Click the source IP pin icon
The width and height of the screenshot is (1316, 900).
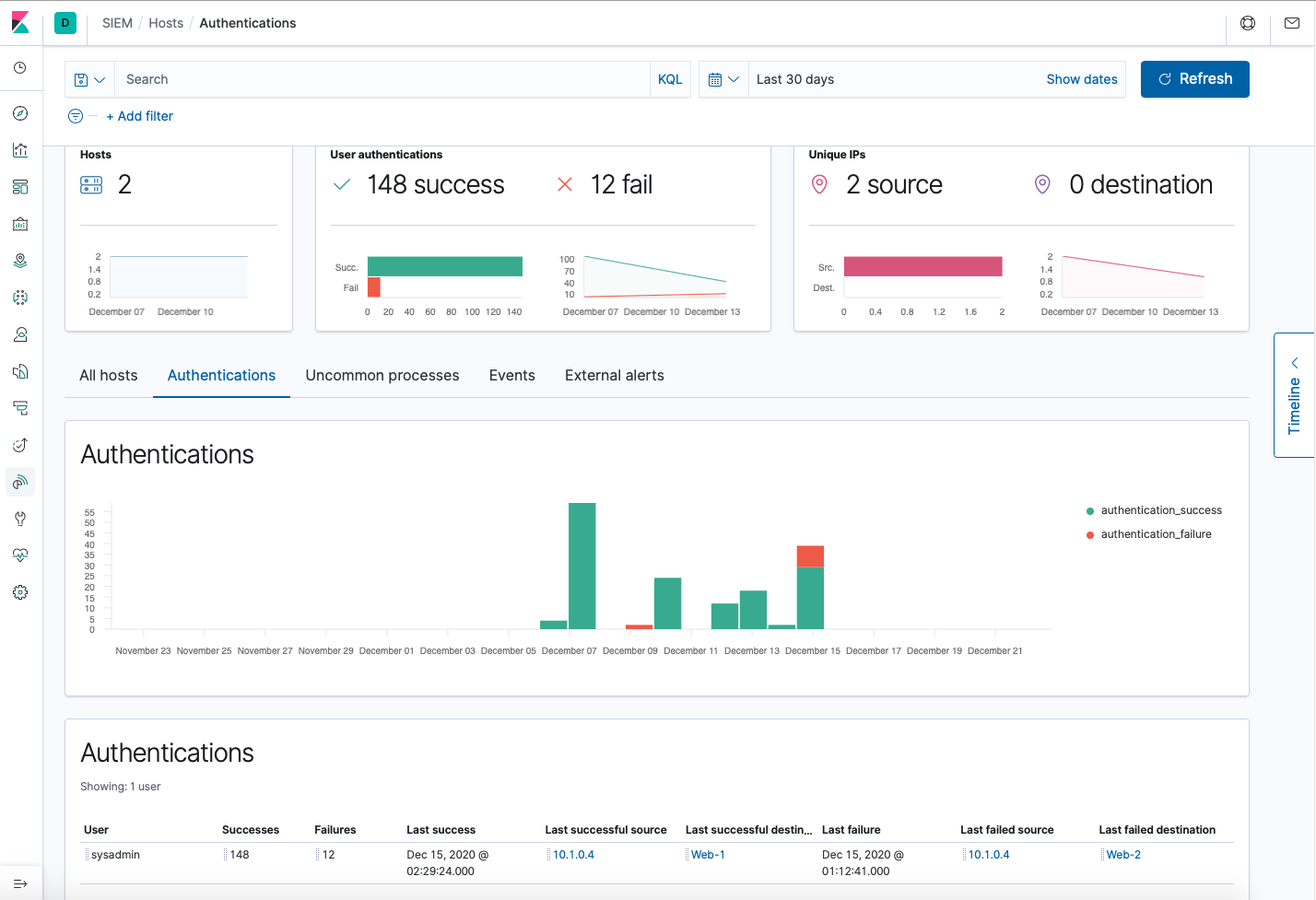819,184
